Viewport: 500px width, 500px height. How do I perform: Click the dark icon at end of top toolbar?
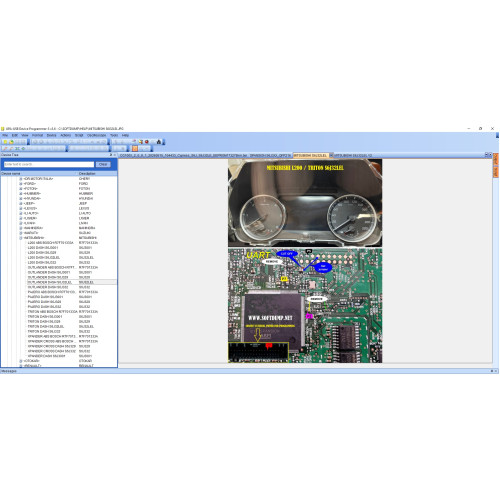point(159,142)
